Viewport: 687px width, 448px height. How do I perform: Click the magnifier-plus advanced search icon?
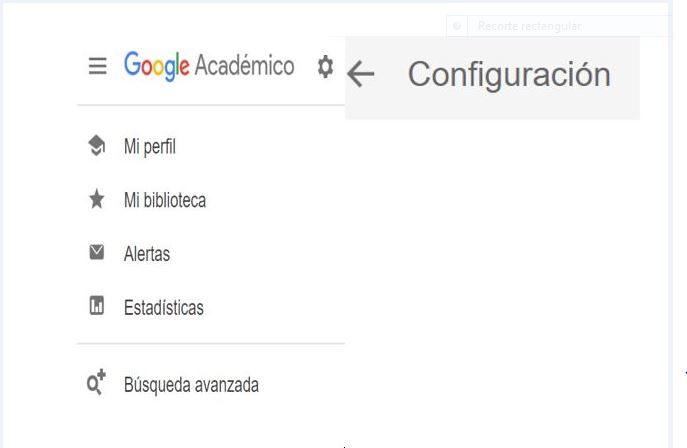point(96,381)
